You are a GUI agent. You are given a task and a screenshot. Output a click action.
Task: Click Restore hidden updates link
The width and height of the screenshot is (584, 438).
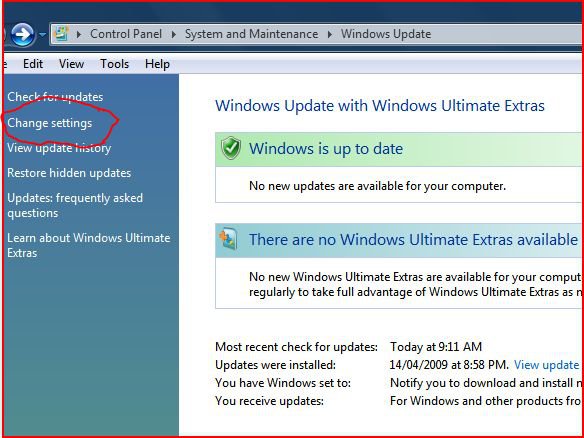tap(69, 173)
